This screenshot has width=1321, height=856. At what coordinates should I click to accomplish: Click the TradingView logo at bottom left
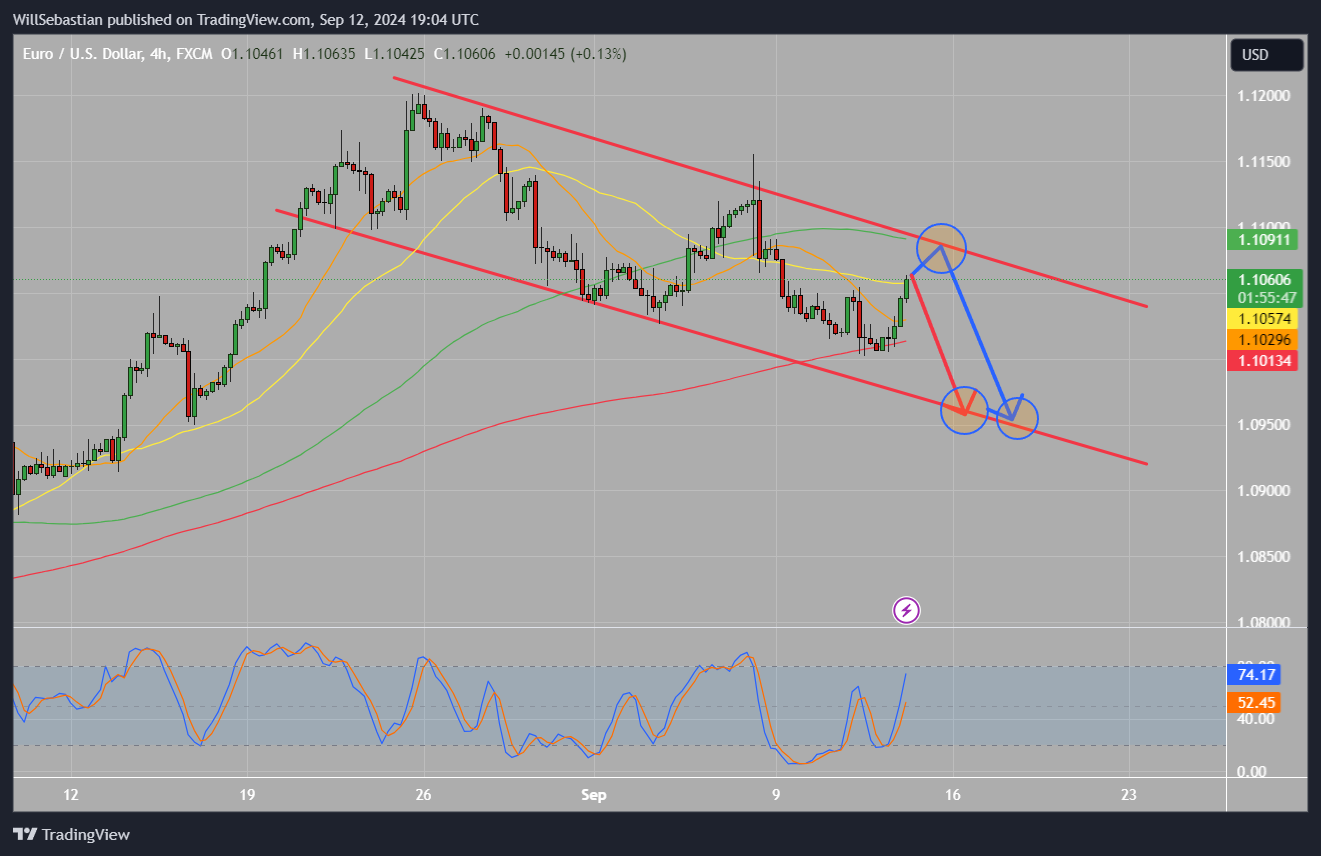point(71,834)
